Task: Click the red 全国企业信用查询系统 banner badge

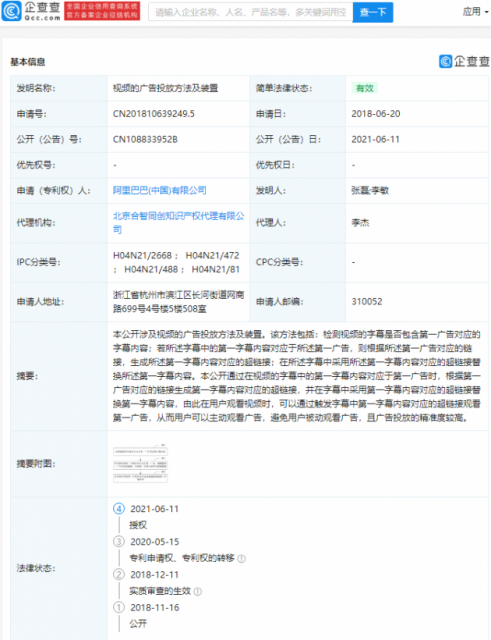Action: [x=102, y=11]
